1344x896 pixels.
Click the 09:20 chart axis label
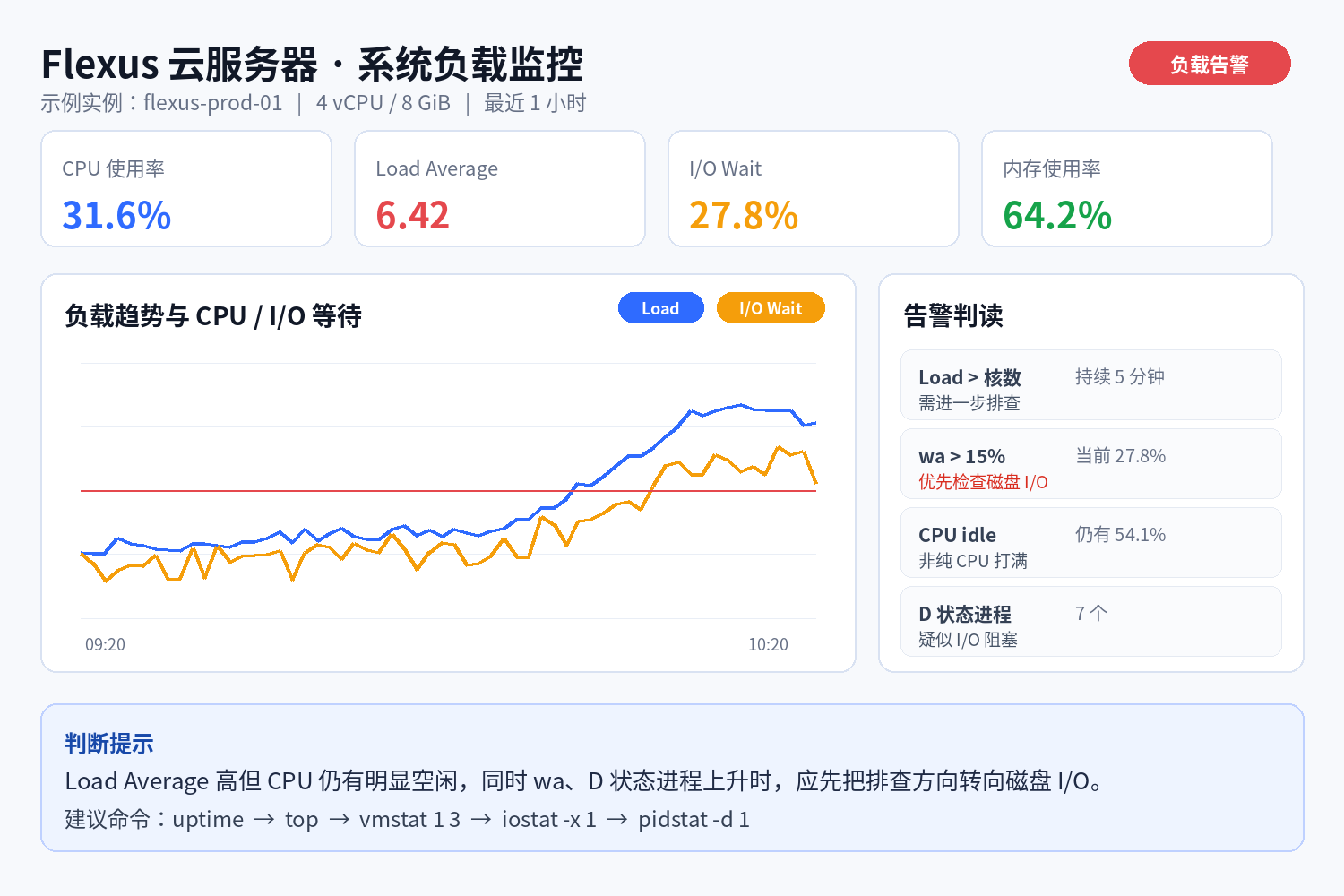tap(105, 645)
